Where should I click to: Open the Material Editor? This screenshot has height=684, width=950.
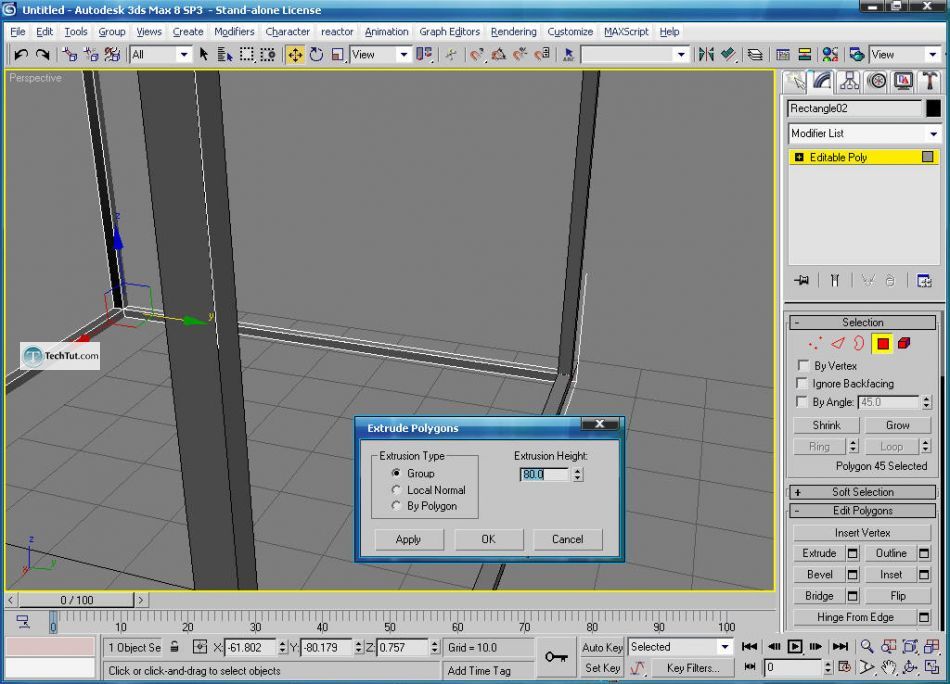[830, 55]
